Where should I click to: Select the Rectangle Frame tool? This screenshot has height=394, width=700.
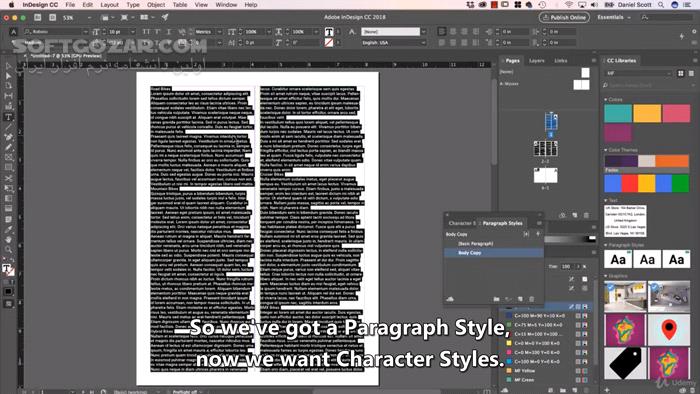pos(8,158)
